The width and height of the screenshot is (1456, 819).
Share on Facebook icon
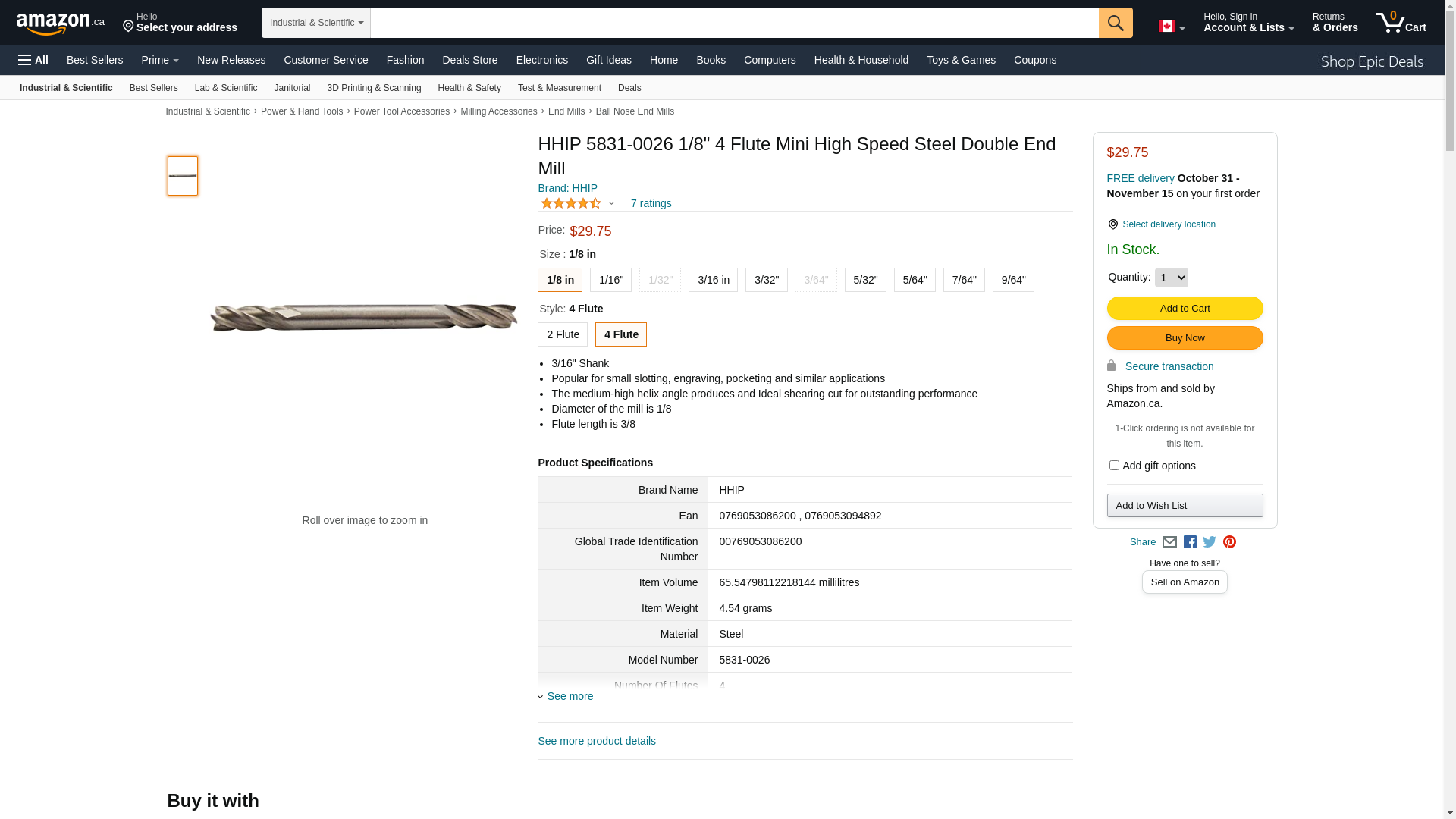1190,542
